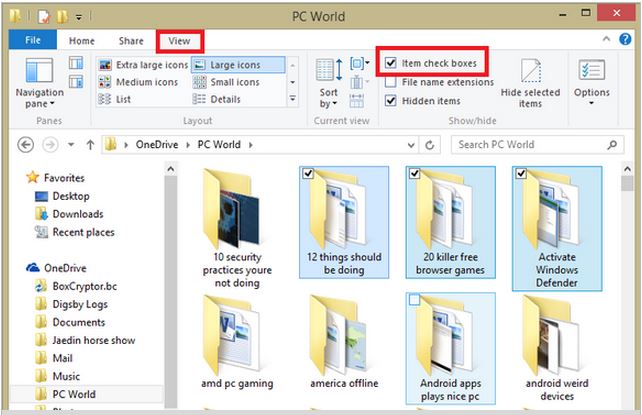Open Customize Quick Access Toolbar dropdown
The width and height of the screenshot is (642, 415).
click(x=79, y=17)
